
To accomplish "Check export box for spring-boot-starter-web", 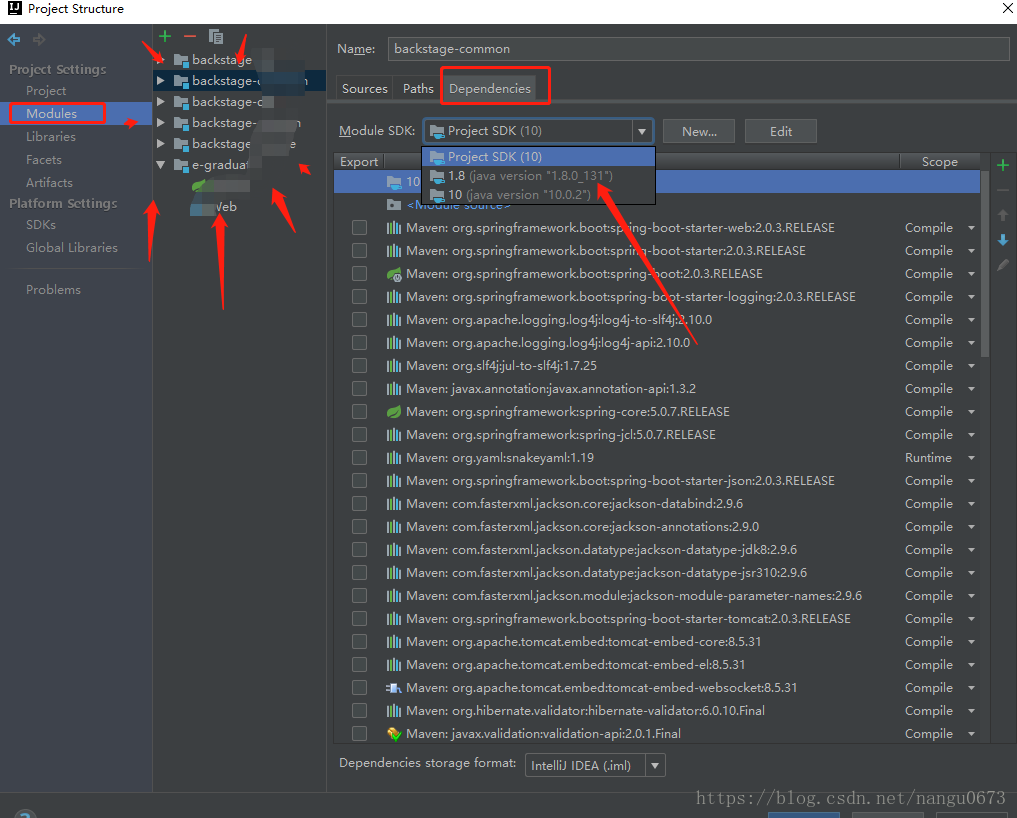I will pyautogui.click(x=359, y=228).
